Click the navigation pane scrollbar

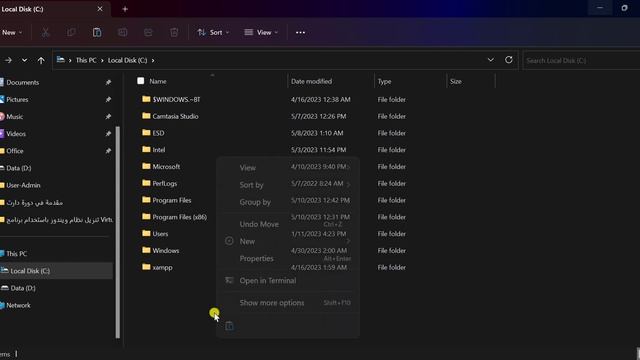[118, 232]
